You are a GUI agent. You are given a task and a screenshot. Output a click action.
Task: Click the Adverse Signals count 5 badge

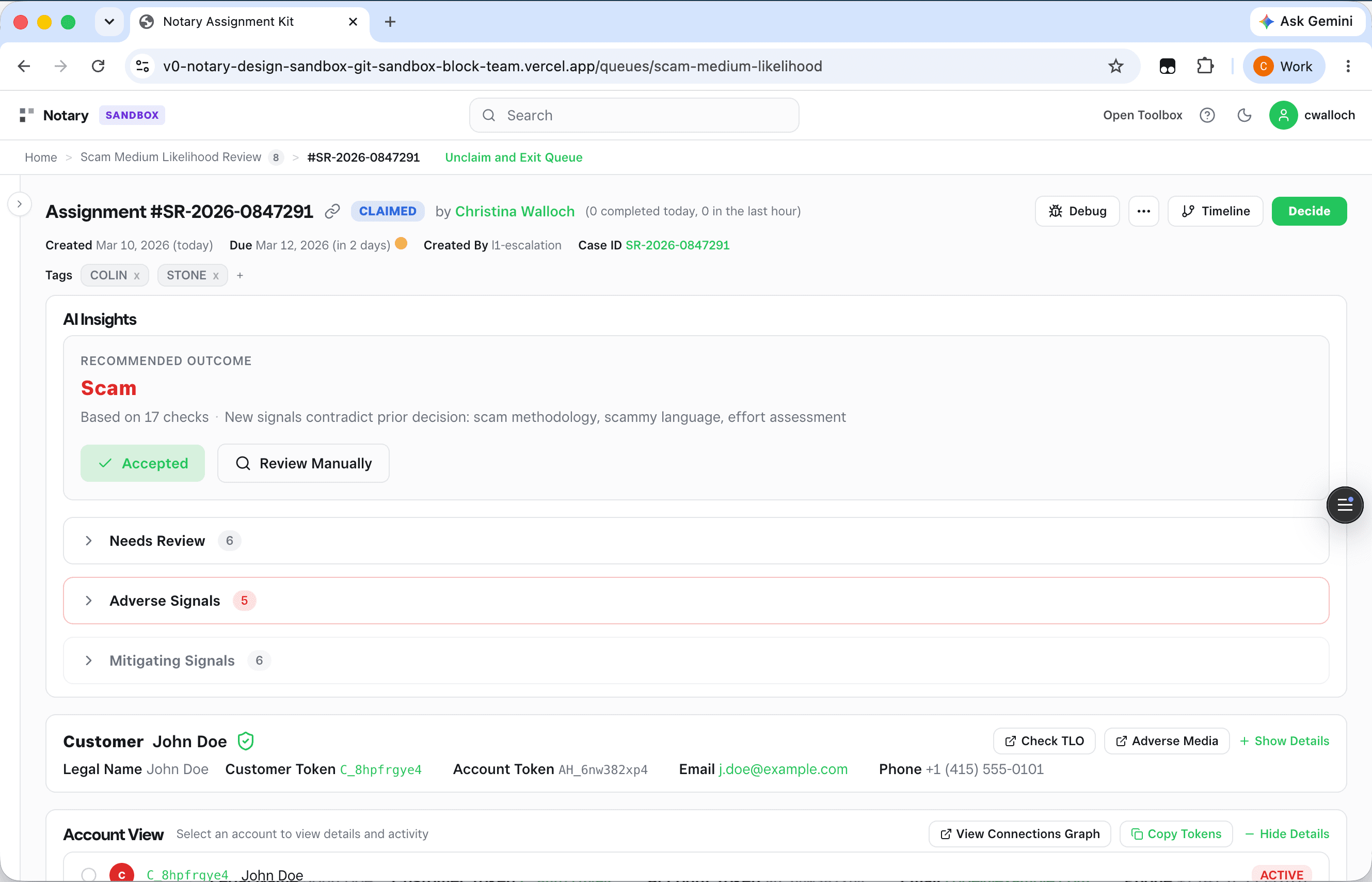244,600
